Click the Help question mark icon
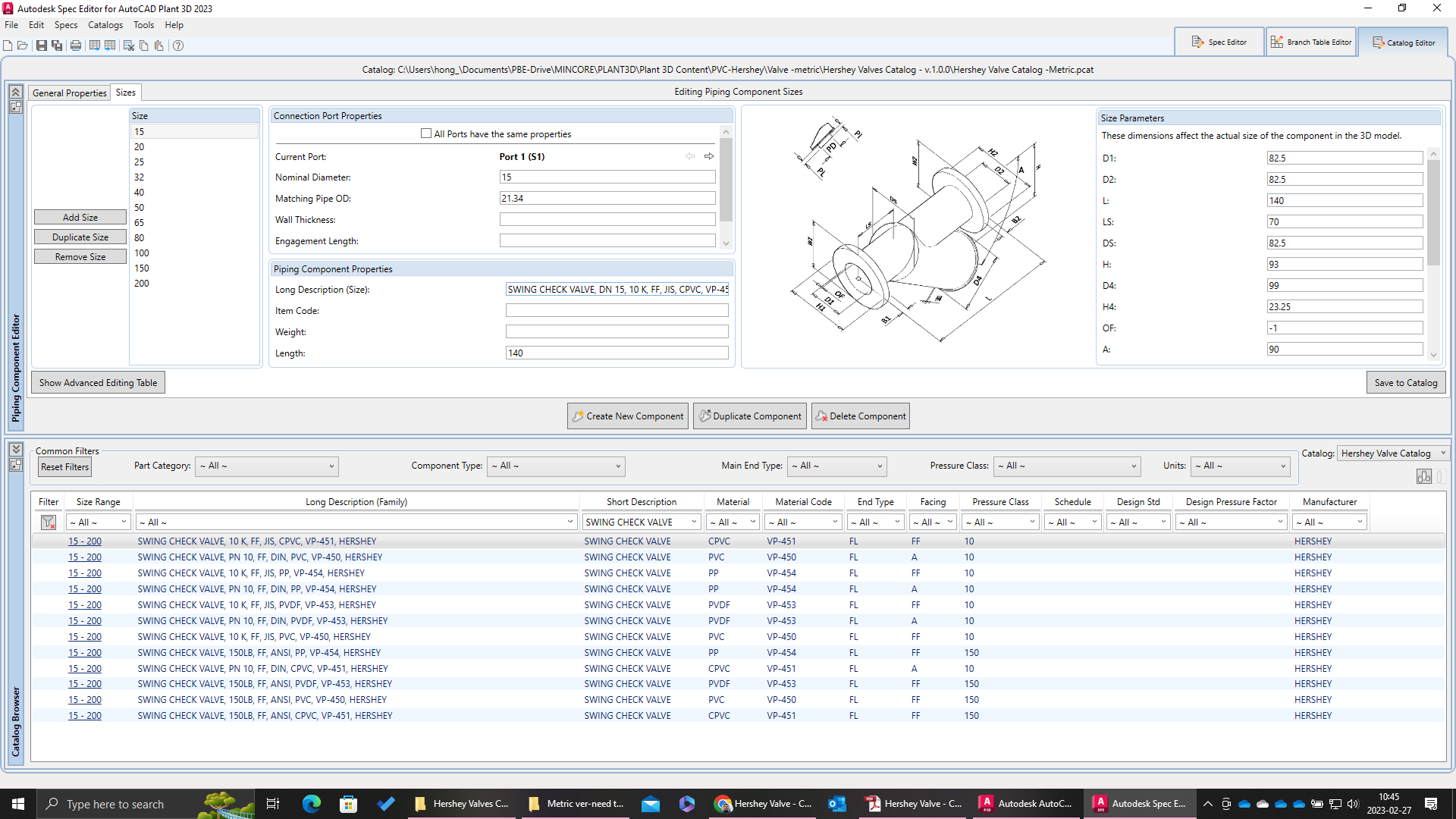1456x819 pixels. pos(178,45)
